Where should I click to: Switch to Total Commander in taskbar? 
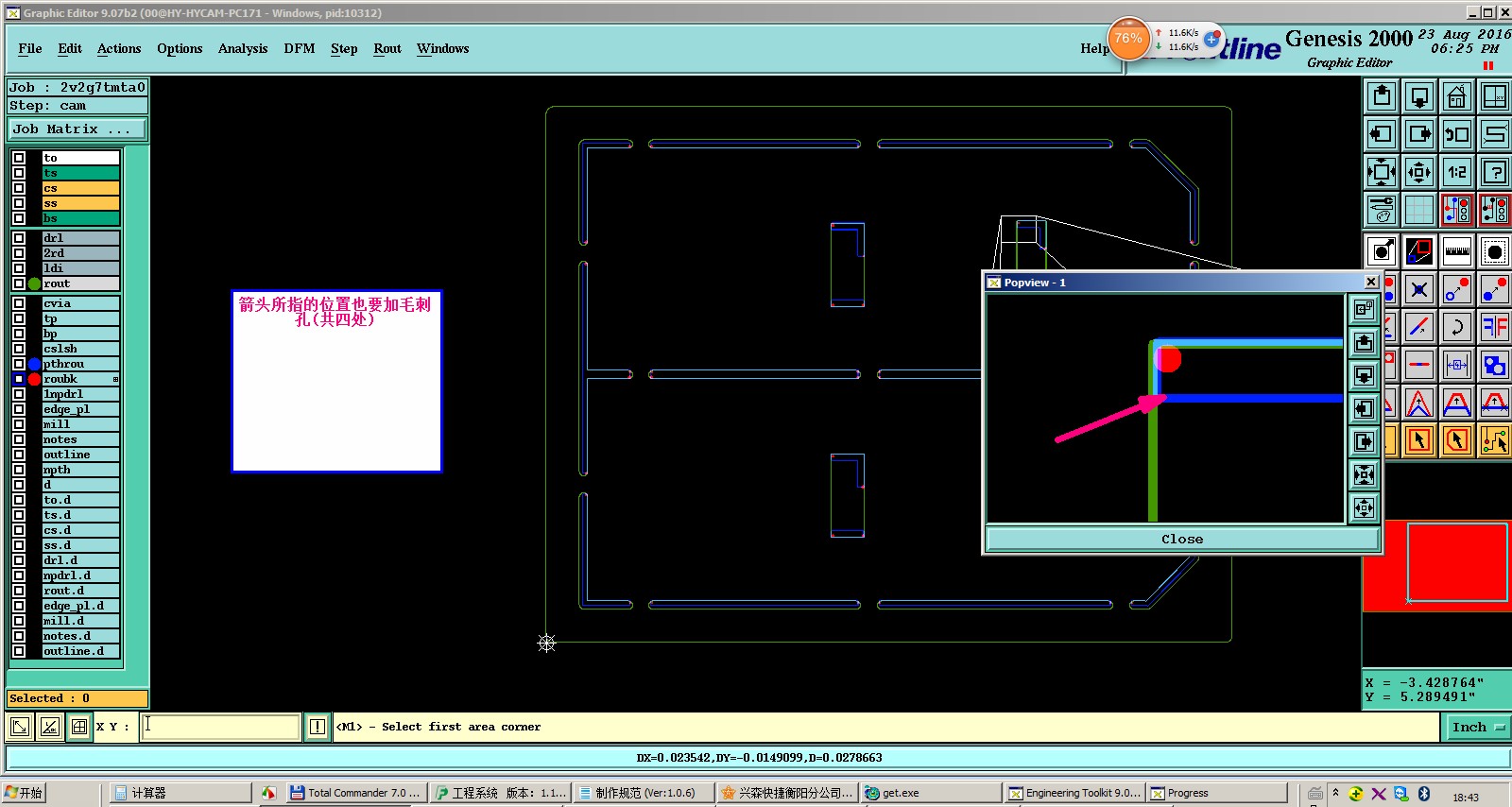pyautogui.click(x=356, y=793)
